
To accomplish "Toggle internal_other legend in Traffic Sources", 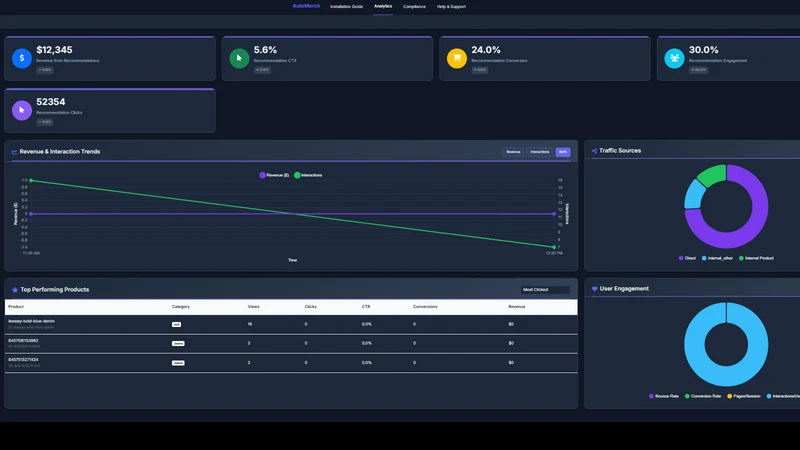I will click(x=717, y=258).
